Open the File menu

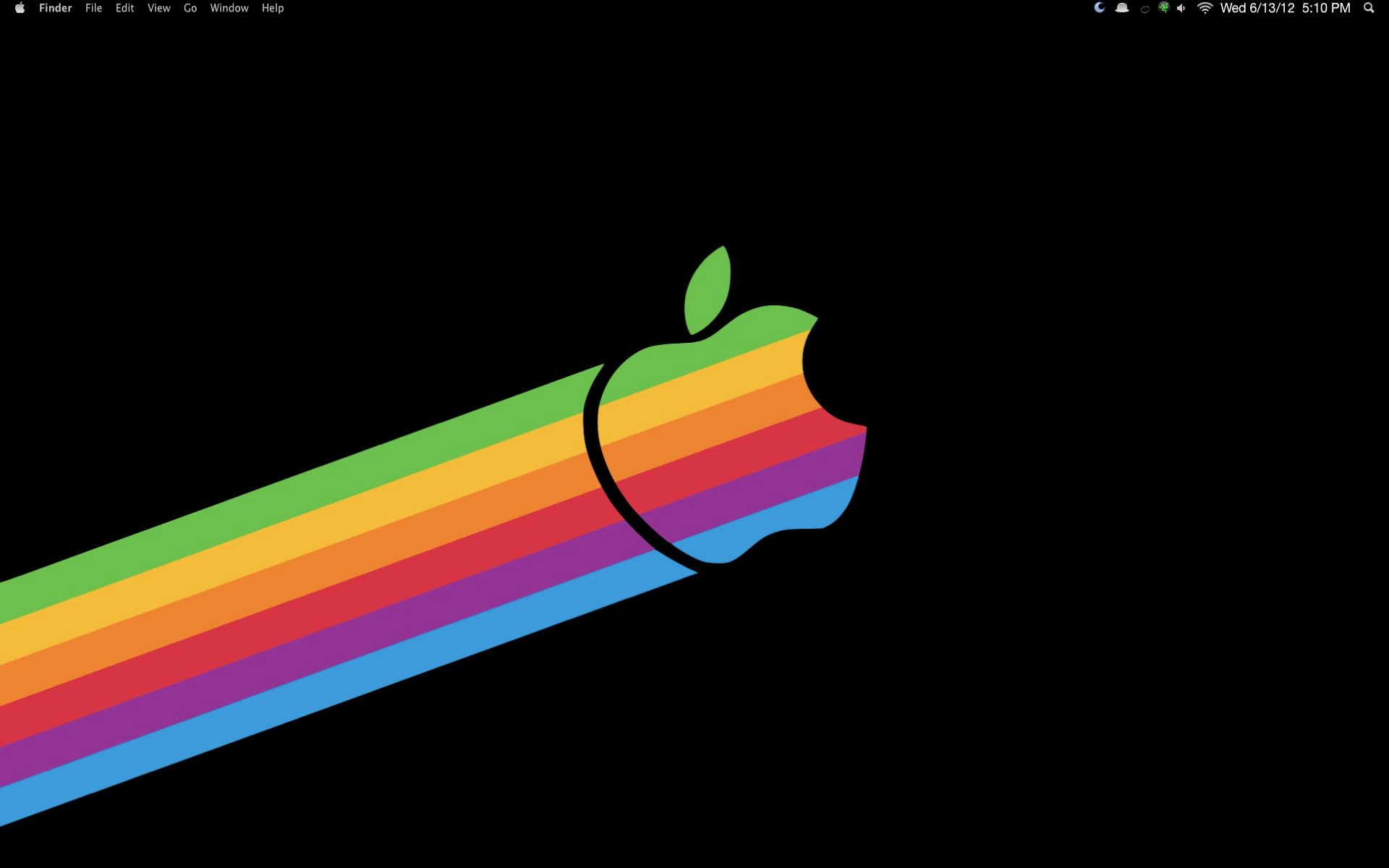click(93, 8)
